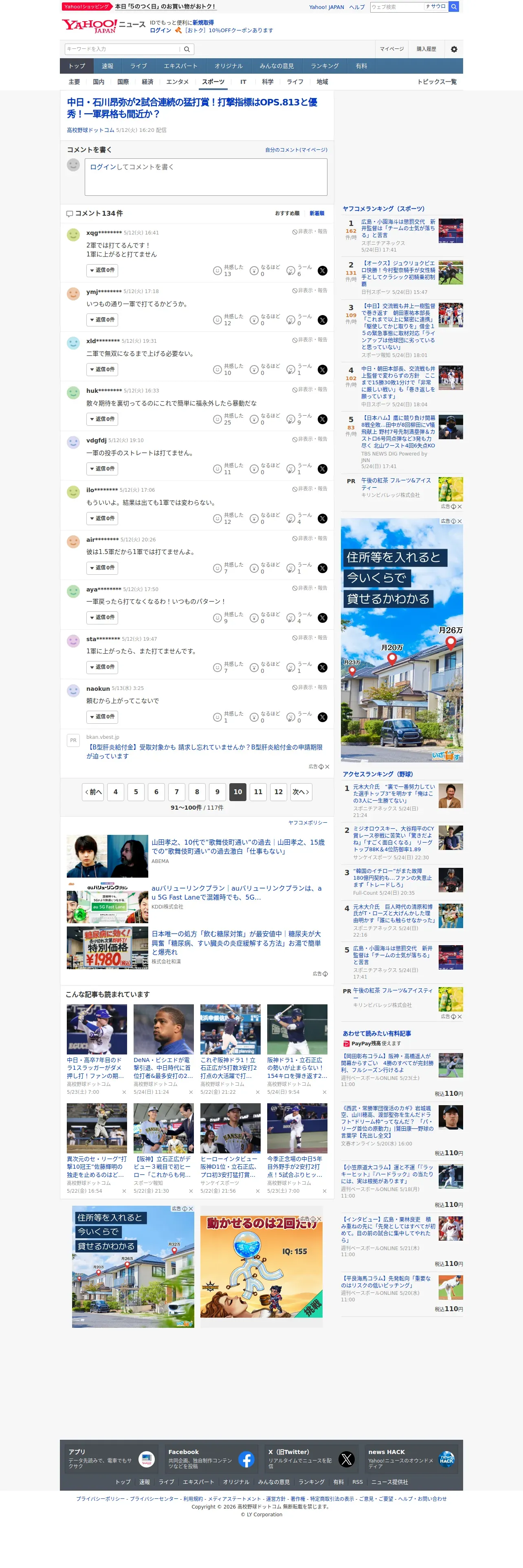Expand 返信0件 under xqg's comment
523x1568 pixels.
pos(102,270)
